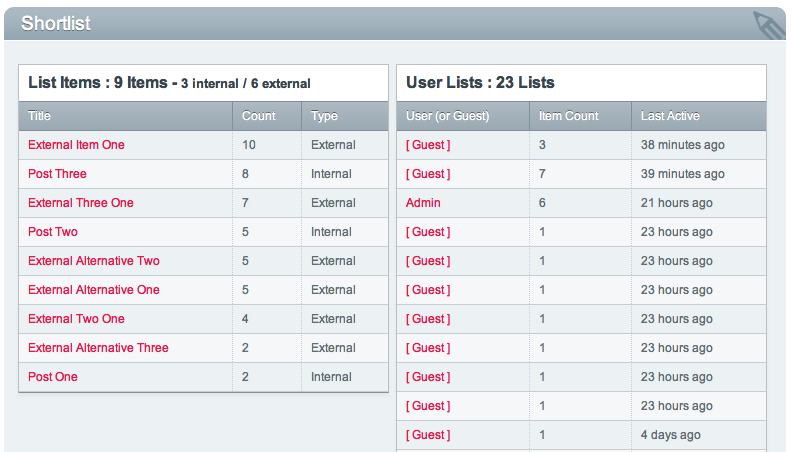Click External Alternative Two link
Screen dimensions: 792x452
click(x=94, y=261)
